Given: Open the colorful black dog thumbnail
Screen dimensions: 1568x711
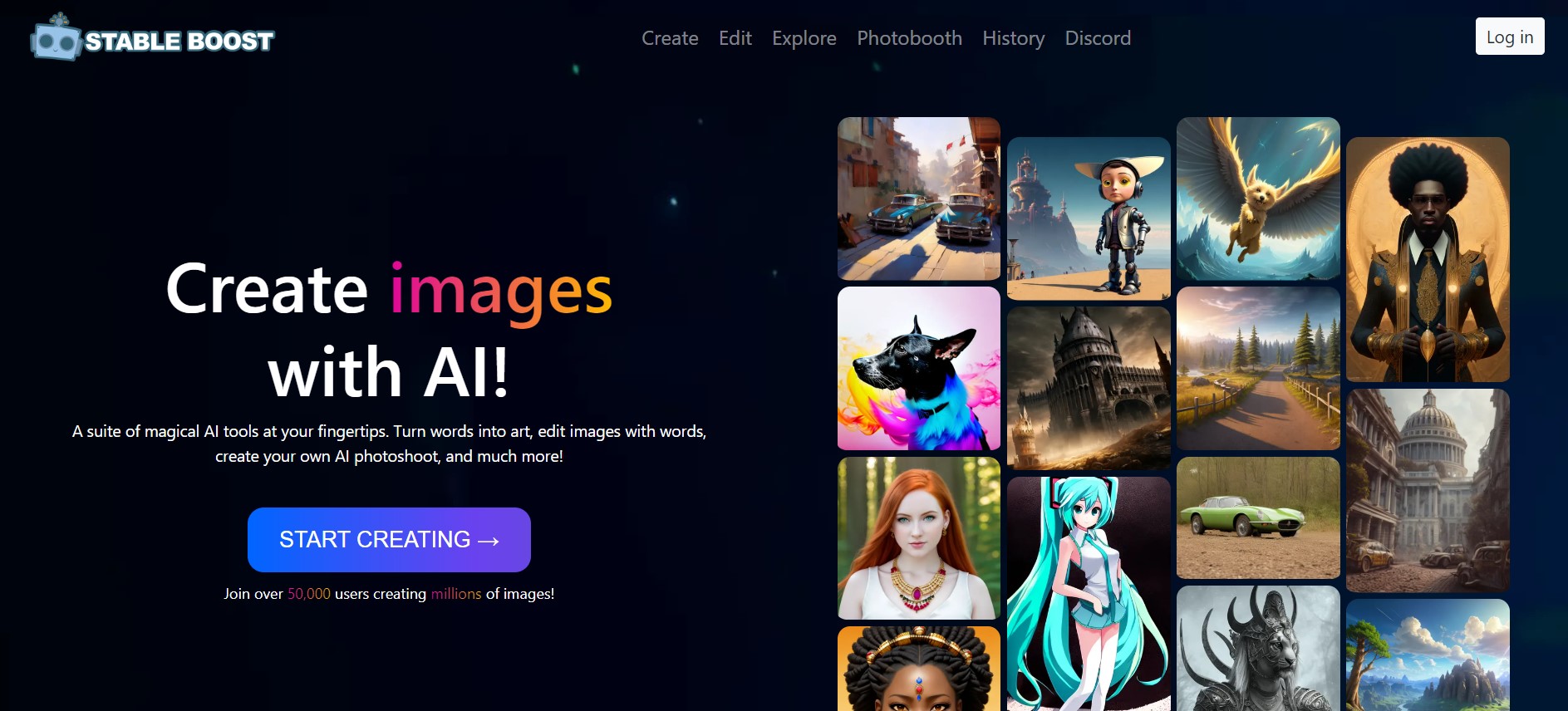Looking at the screenshot, I should tap(919, 369).
